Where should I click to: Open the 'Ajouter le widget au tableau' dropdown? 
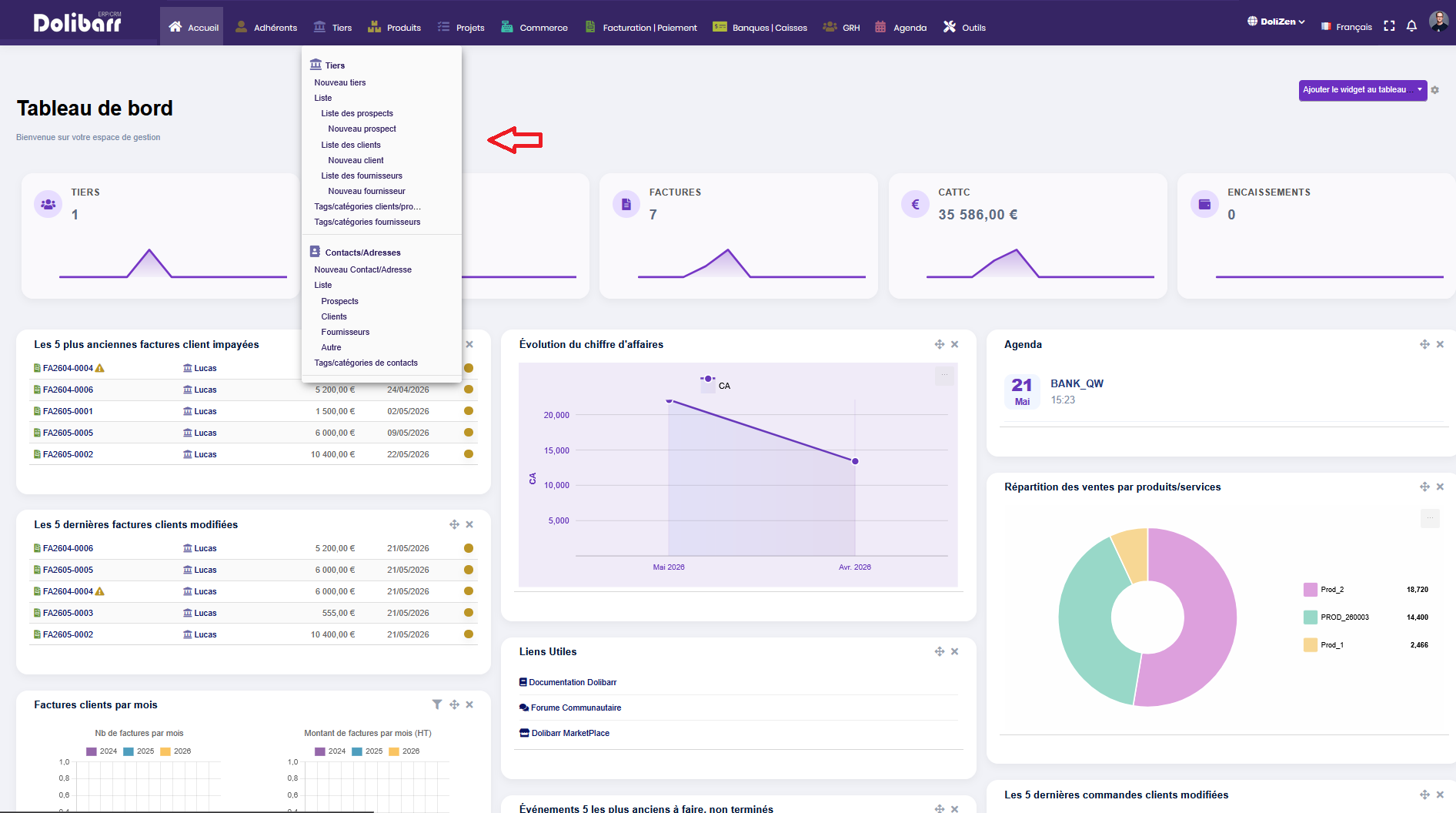point(1362,90)
